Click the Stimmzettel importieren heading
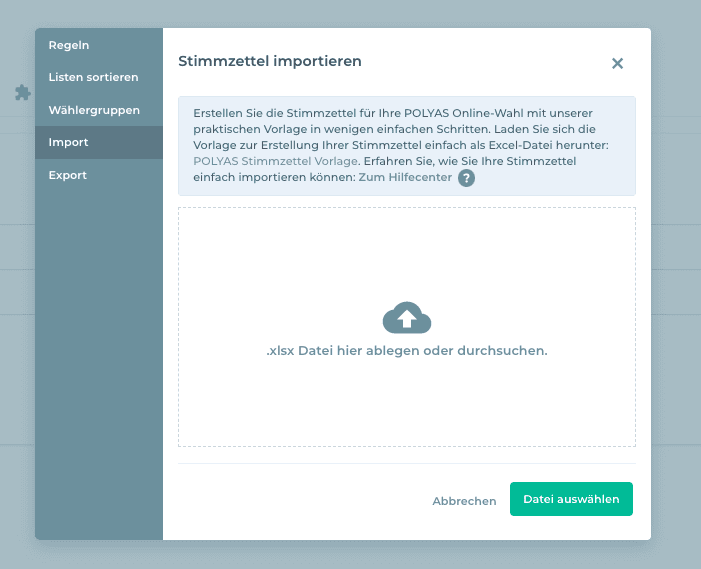The image size is (701, 569). point(270,61)
